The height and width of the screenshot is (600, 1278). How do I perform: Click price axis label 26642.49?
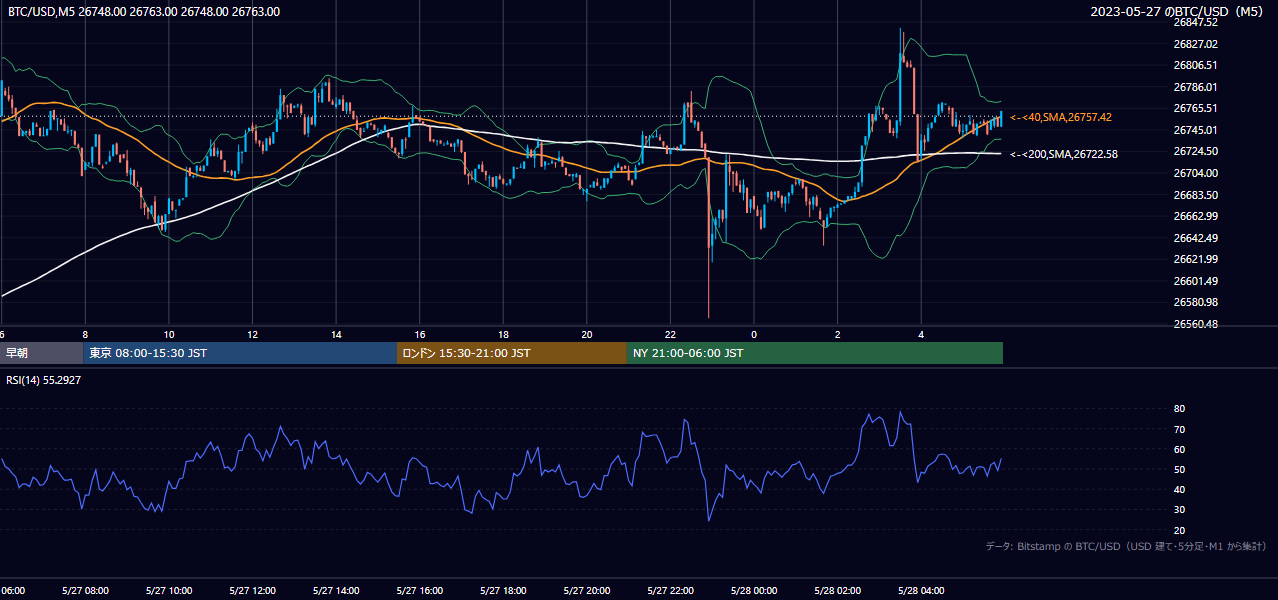(1195, 238)
